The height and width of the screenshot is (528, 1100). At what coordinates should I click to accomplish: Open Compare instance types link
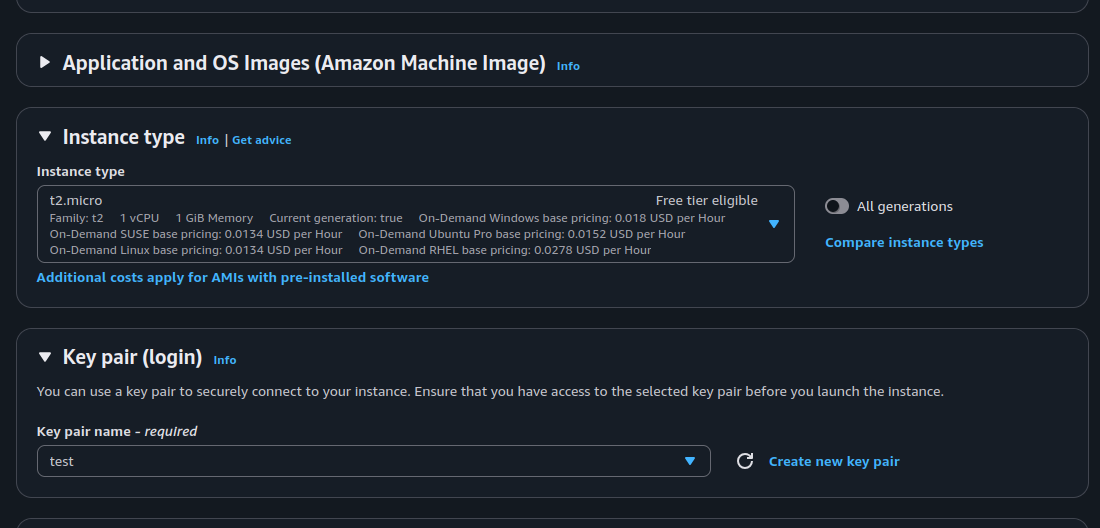pyautogui.click(x=904, y=243)
